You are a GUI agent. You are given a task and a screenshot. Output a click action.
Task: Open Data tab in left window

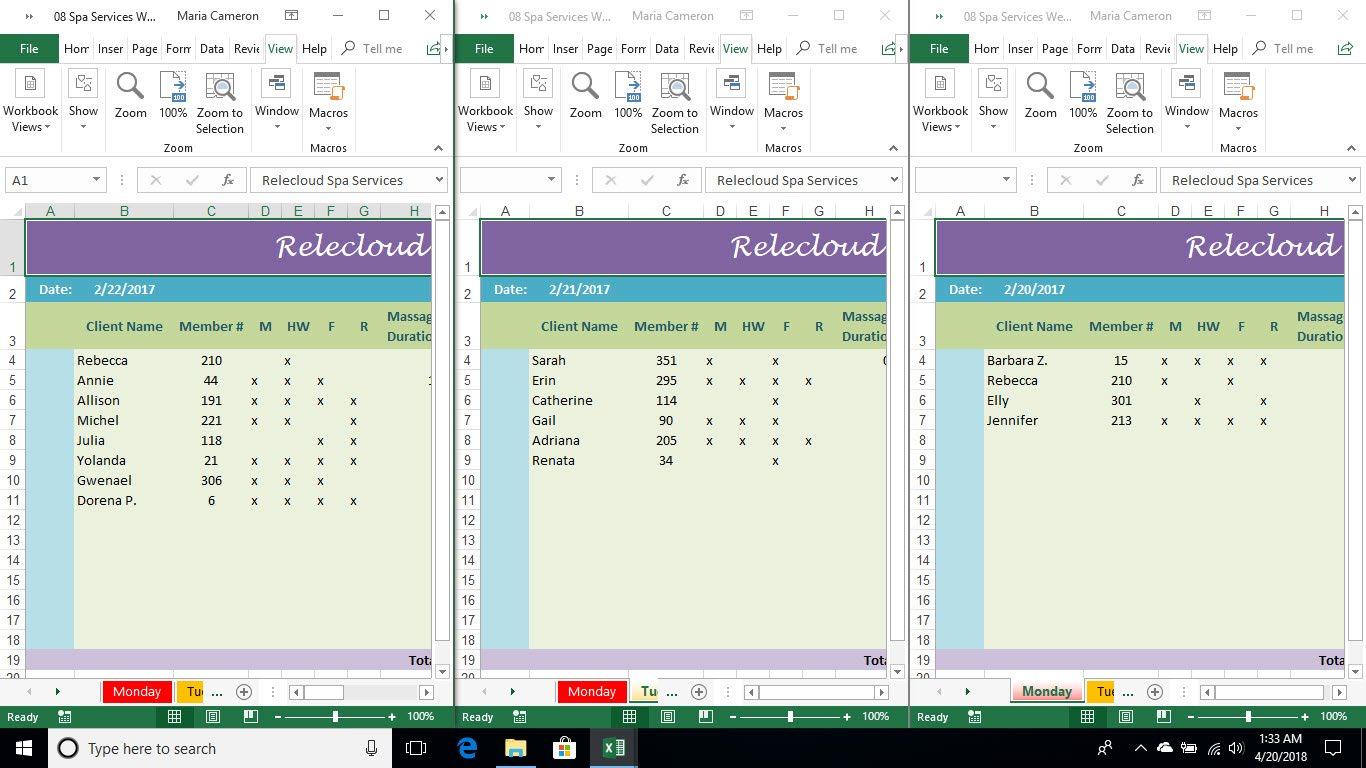tap(211, 48)
